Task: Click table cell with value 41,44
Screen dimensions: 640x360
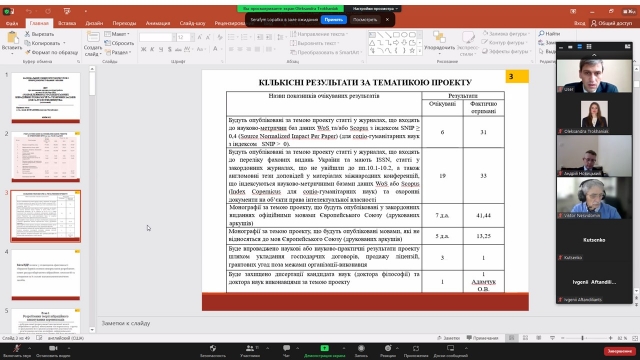Action: coord(484,216)
